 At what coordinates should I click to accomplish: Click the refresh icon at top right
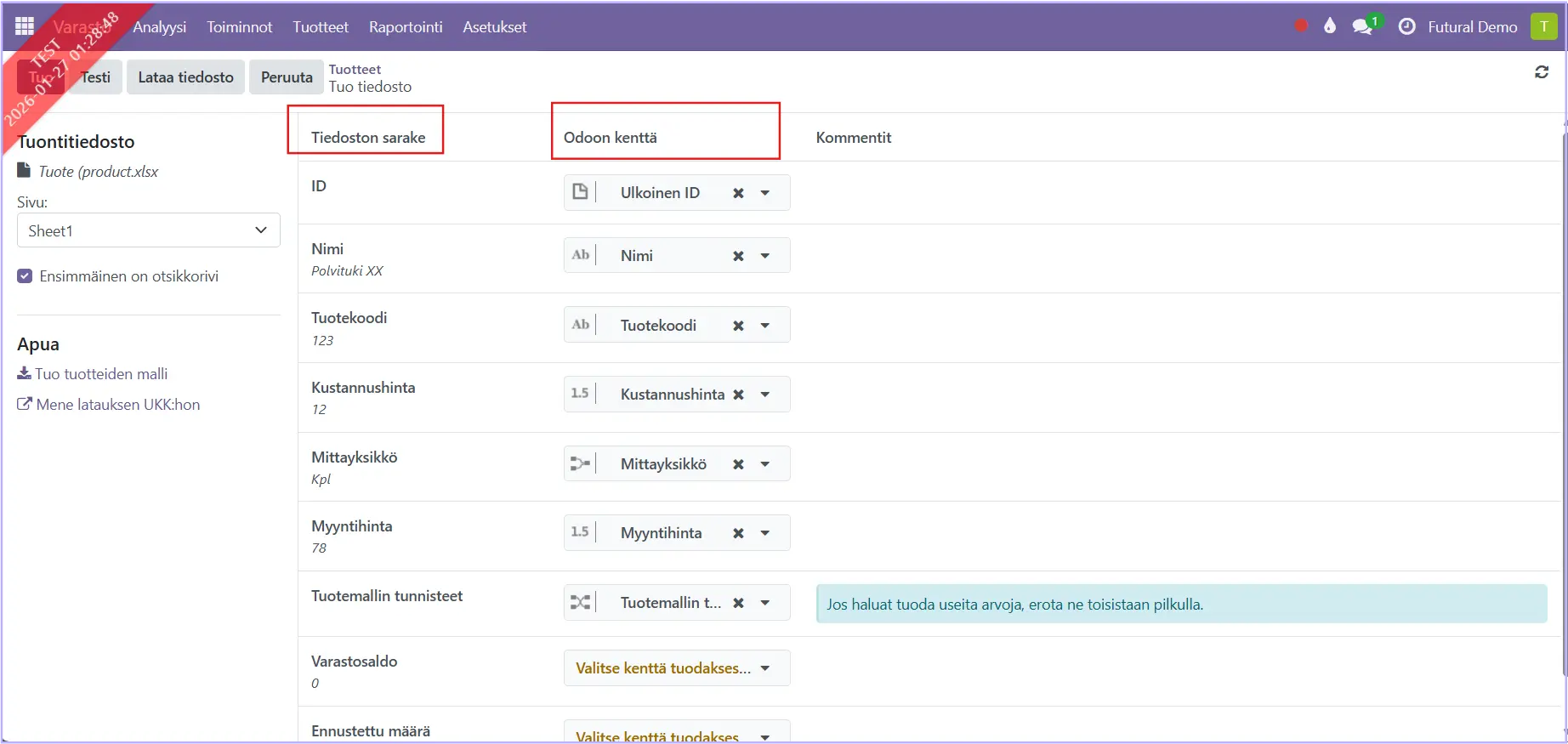[x=1542, y=72]
